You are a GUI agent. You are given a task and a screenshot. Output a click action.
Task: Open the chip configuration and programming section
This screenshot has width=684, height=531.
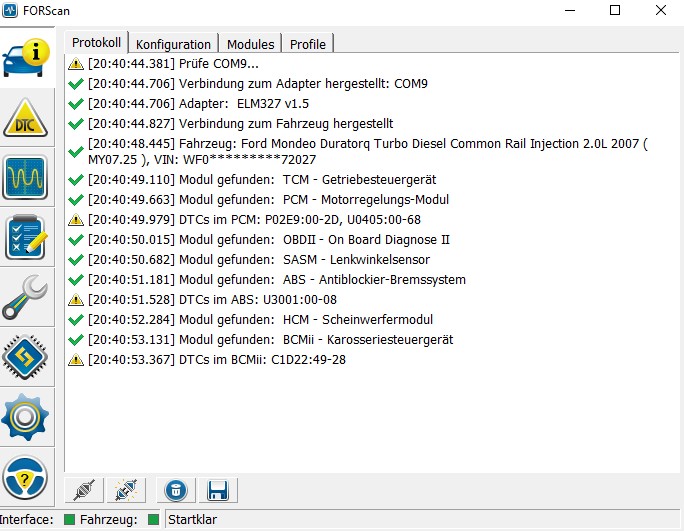pyautogui.click(x=28, y=356)
